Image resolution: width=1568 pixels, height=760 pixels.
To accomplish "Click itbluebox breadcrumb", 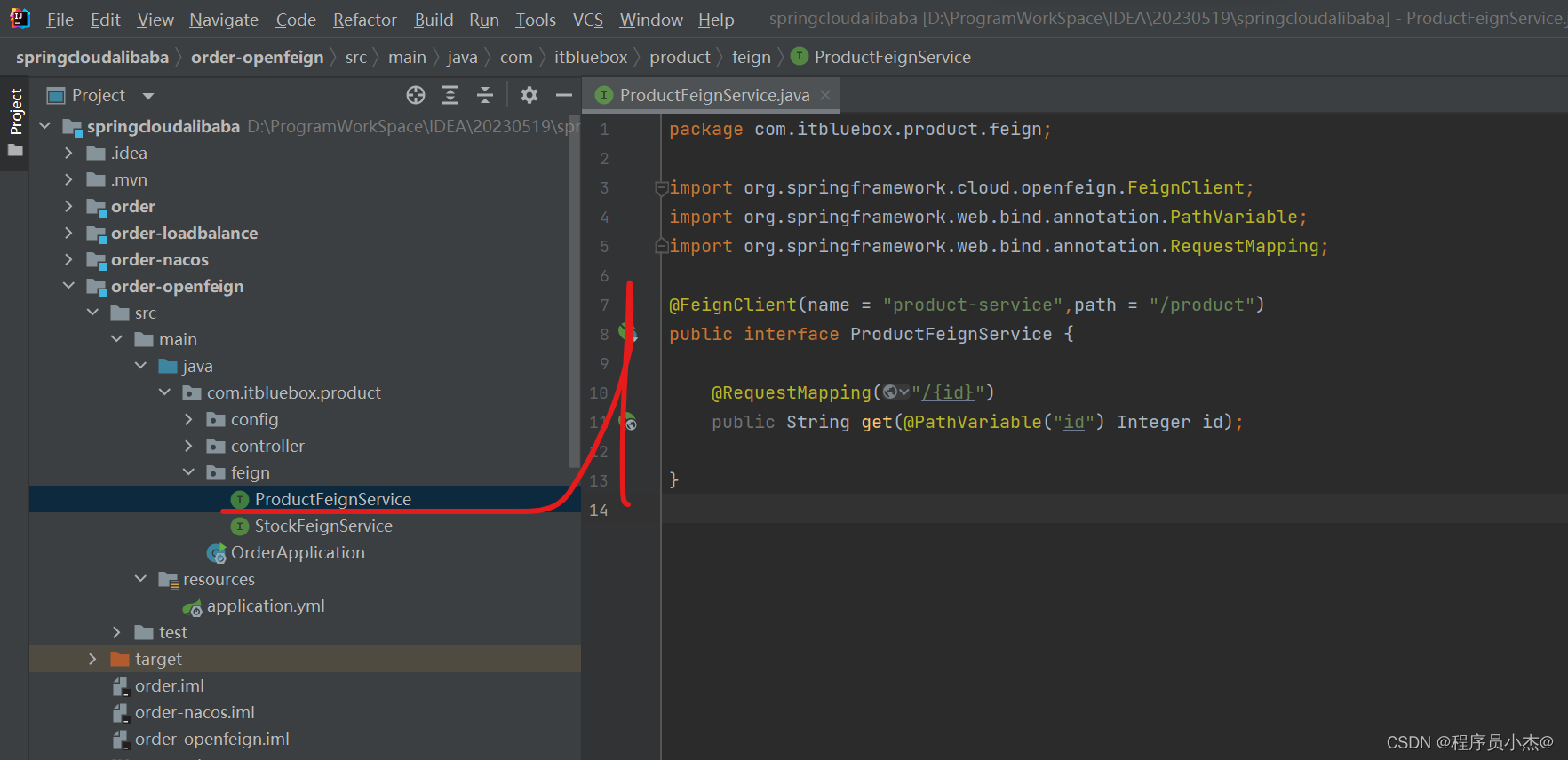I will (x=591, y=57).
